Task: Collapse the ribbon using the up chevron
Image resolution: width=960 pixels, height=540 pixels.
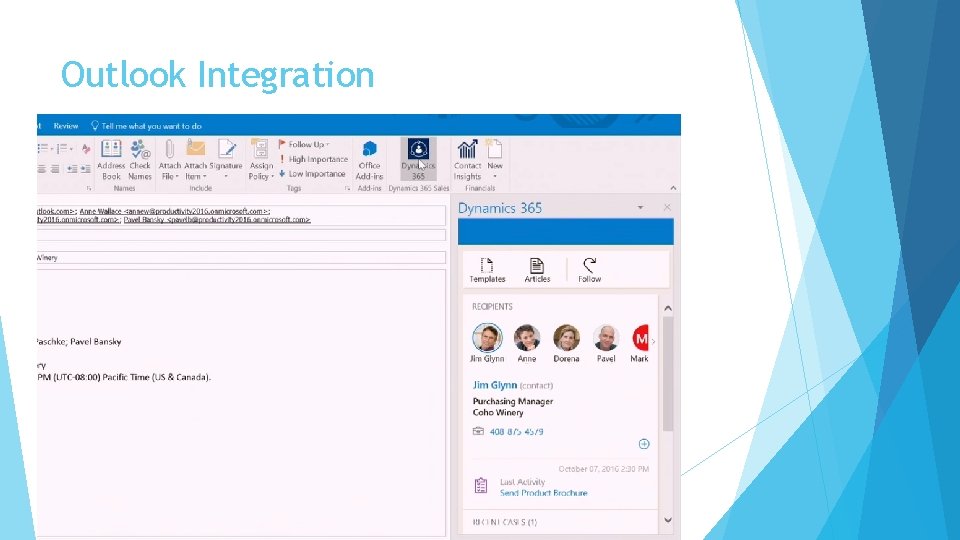Action: click(x=673, y=188)
